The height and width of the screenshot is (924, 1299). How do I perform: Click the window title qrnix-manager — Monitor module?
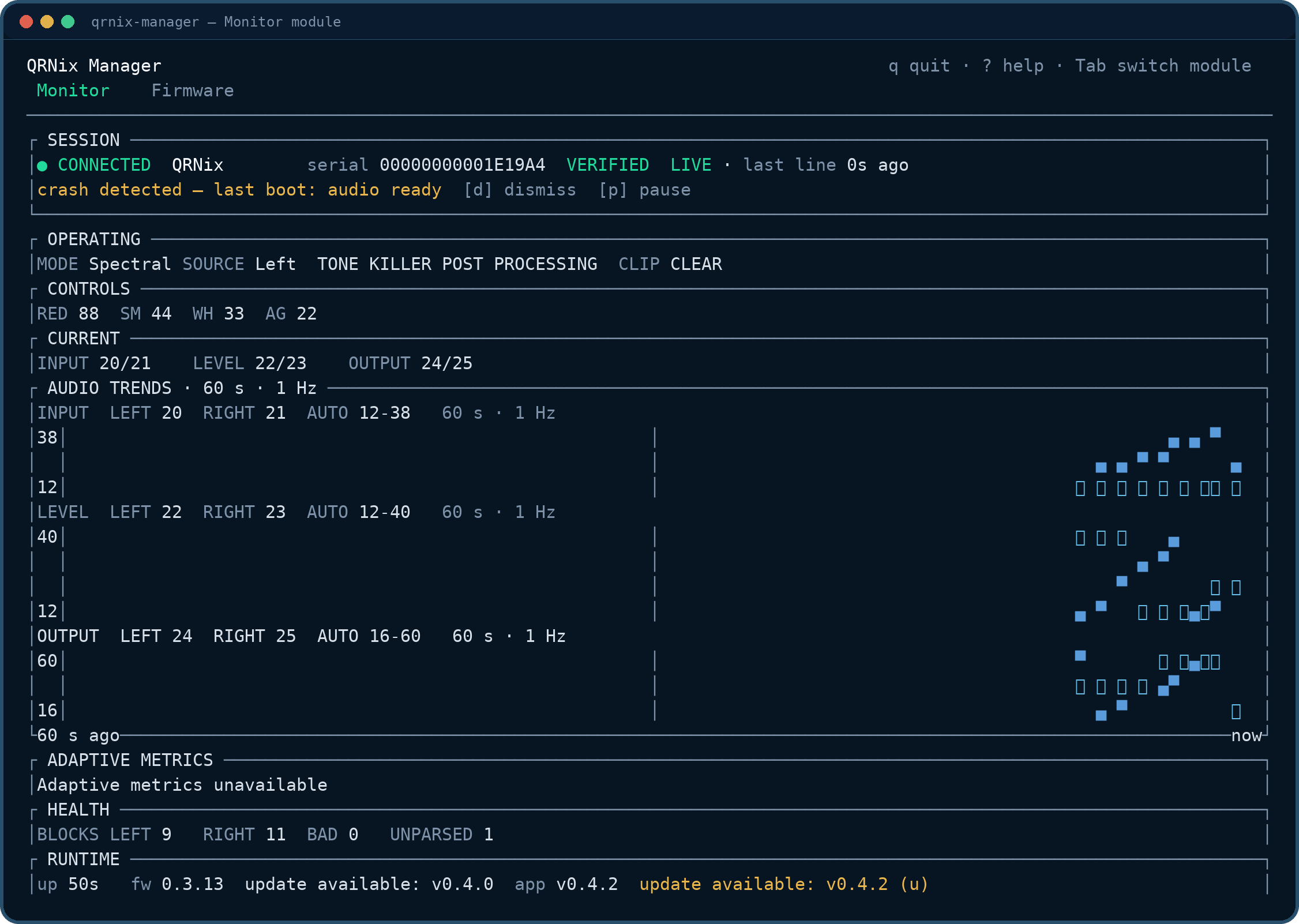point(216,22)
